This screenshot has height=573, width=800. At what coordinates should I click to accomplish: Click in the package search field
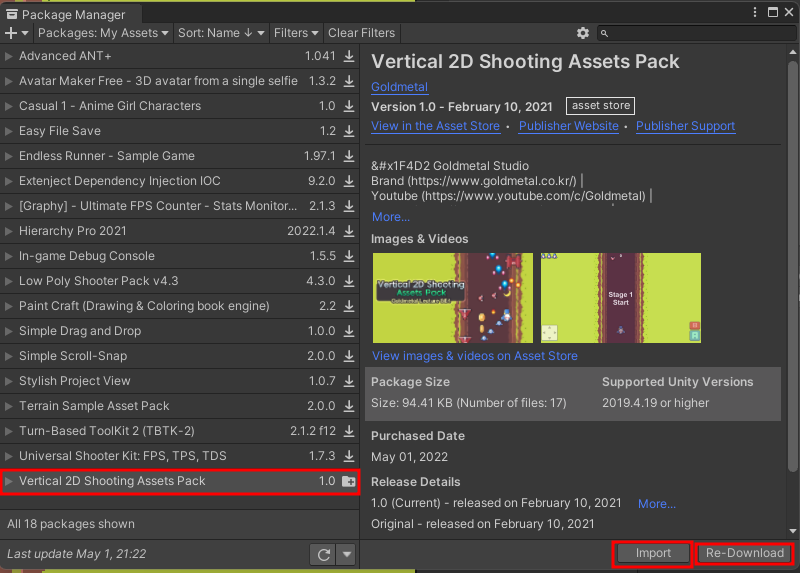pos(696,33)
